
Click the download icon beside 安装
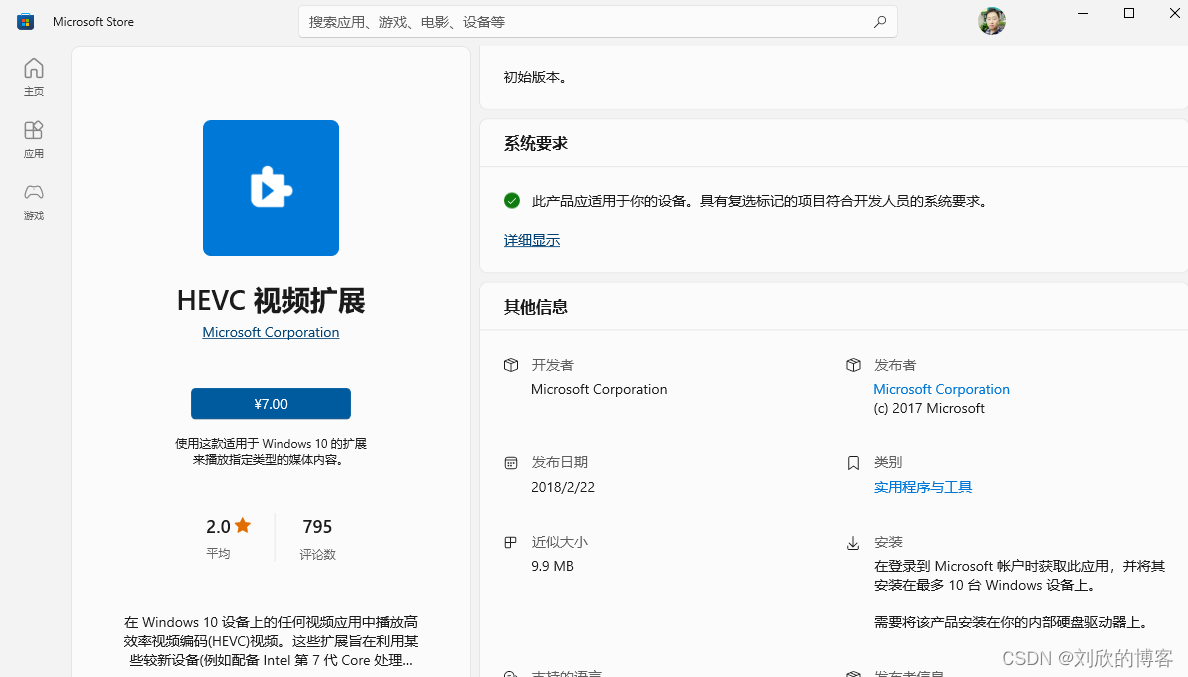tap(853, 542)
